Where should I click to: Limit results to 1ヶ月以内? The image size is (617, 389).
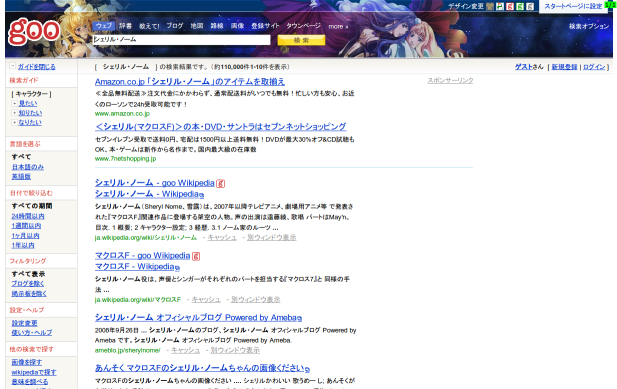point(26,236)
